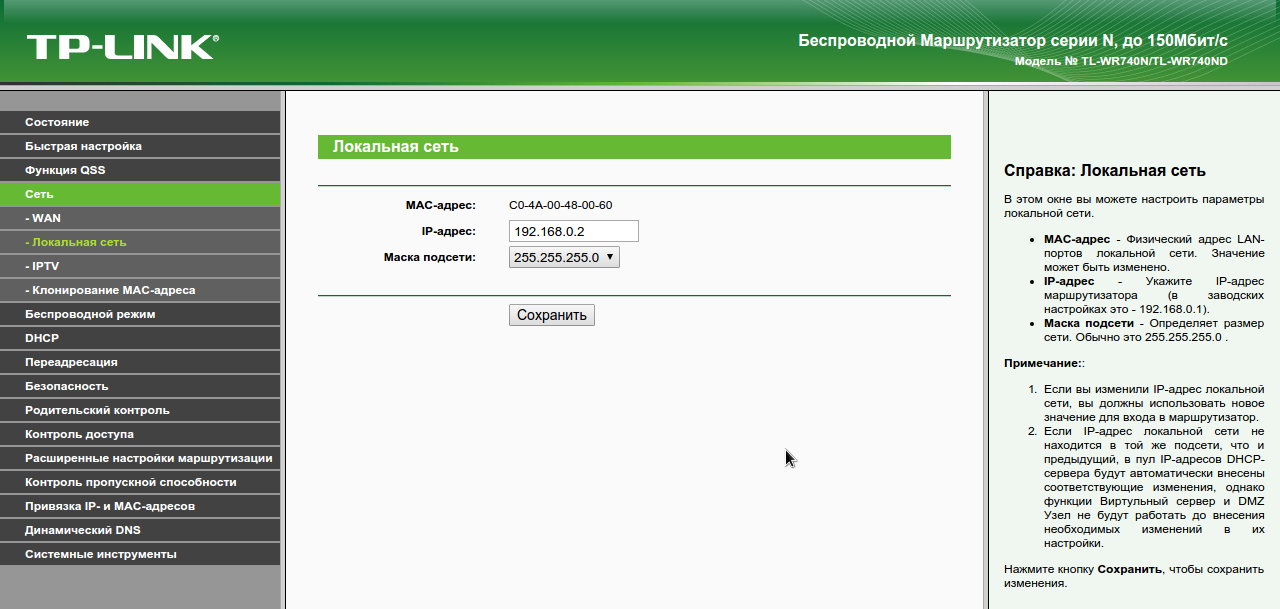Open Расширенные настройки маршрутизации
This screenshot has width=1280, height=609.
[140, 458]
